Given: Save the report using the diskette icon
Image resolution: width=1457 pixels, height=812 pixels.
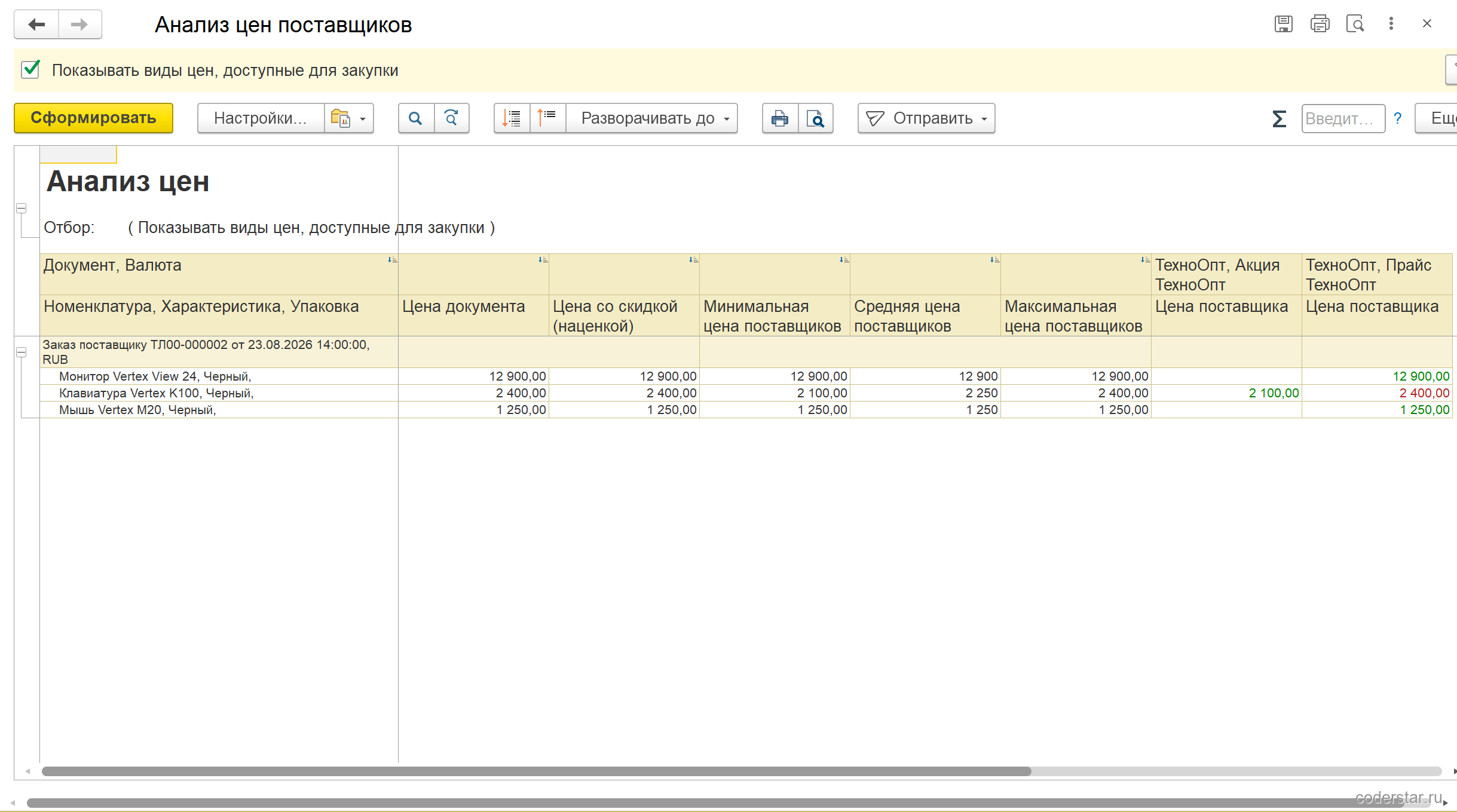Looking at the screenshot, I should tap(1283, 24).
